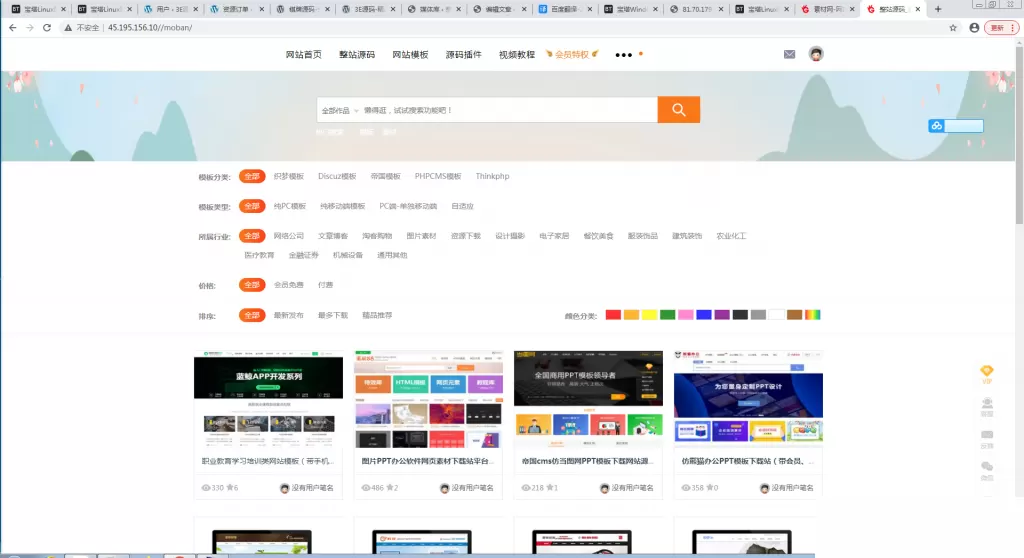This screenshot has width=1024, height=558.
Task: Pick the rainbow multicolor swatch filter
Action: [x=812, y=315]
